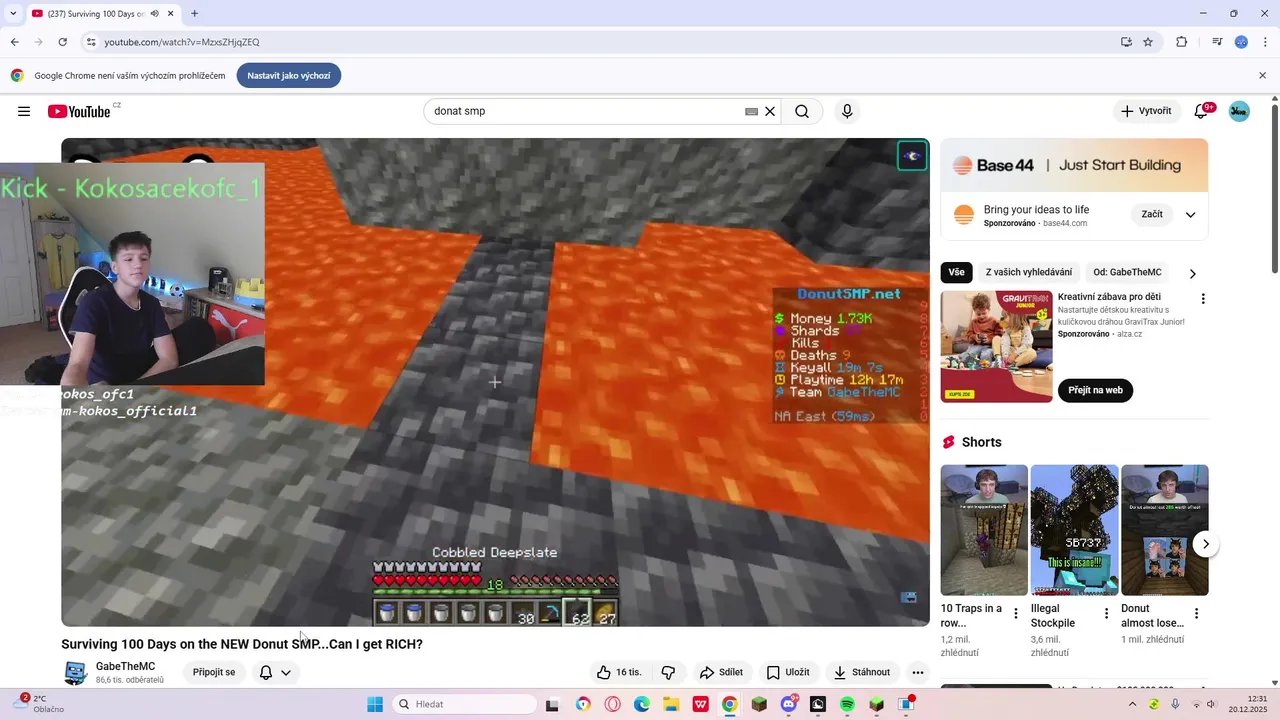Dismiss the default browser infobar
The width and height of the screenshot is (1280, 720).
[1262, 75]
